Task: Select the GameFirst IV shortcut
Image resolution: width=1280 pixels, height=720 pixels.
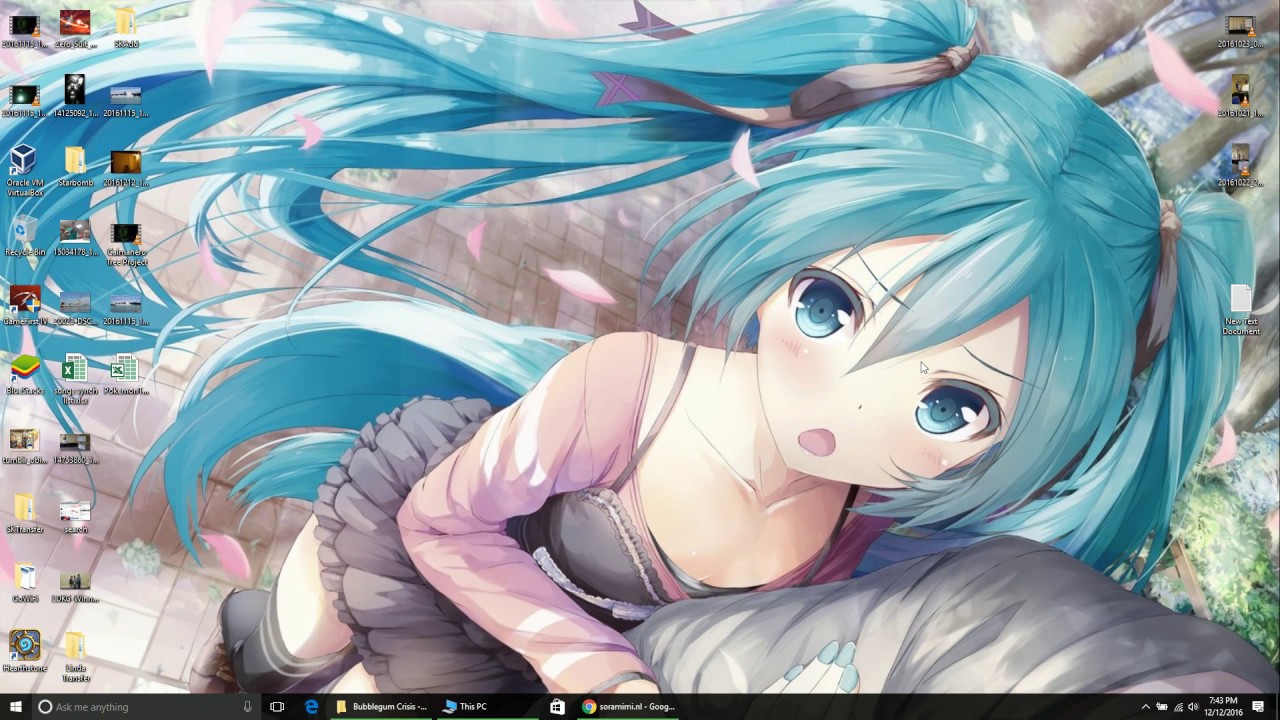Action: point(24,308)
